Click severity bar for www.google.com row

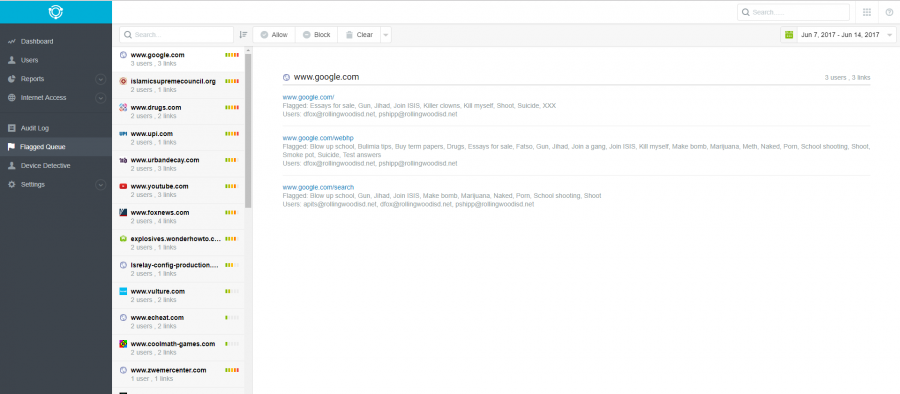(x=232, y=55)
